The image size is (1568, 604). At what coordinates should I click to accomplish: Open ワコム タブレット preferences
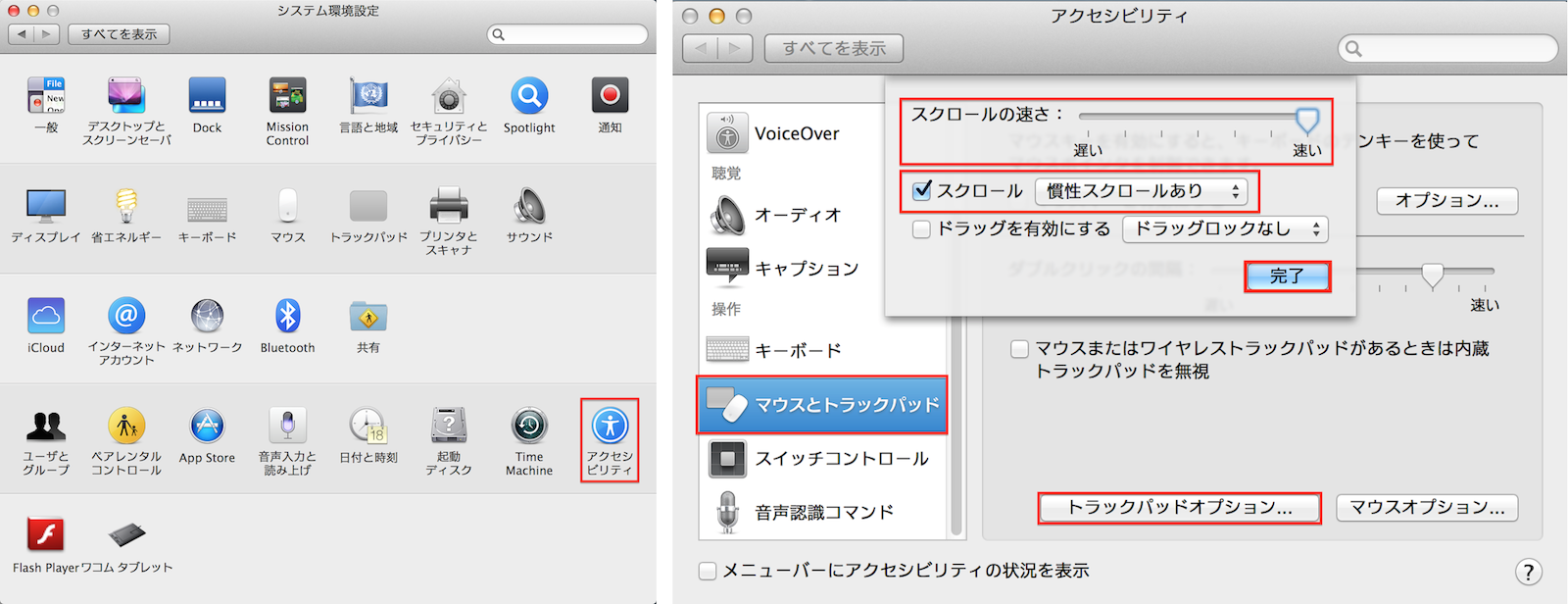coord(126,535)
